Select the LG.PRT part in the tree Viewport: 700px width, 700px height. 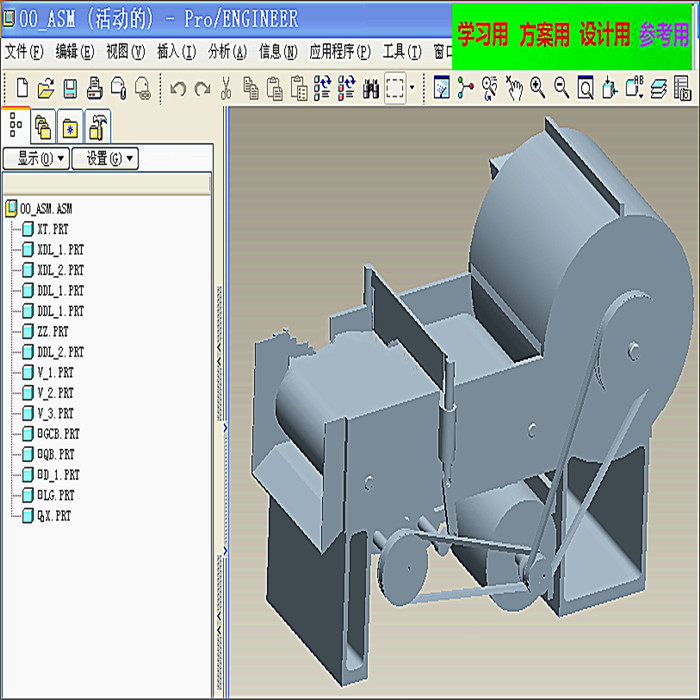(x=48, y=496)
